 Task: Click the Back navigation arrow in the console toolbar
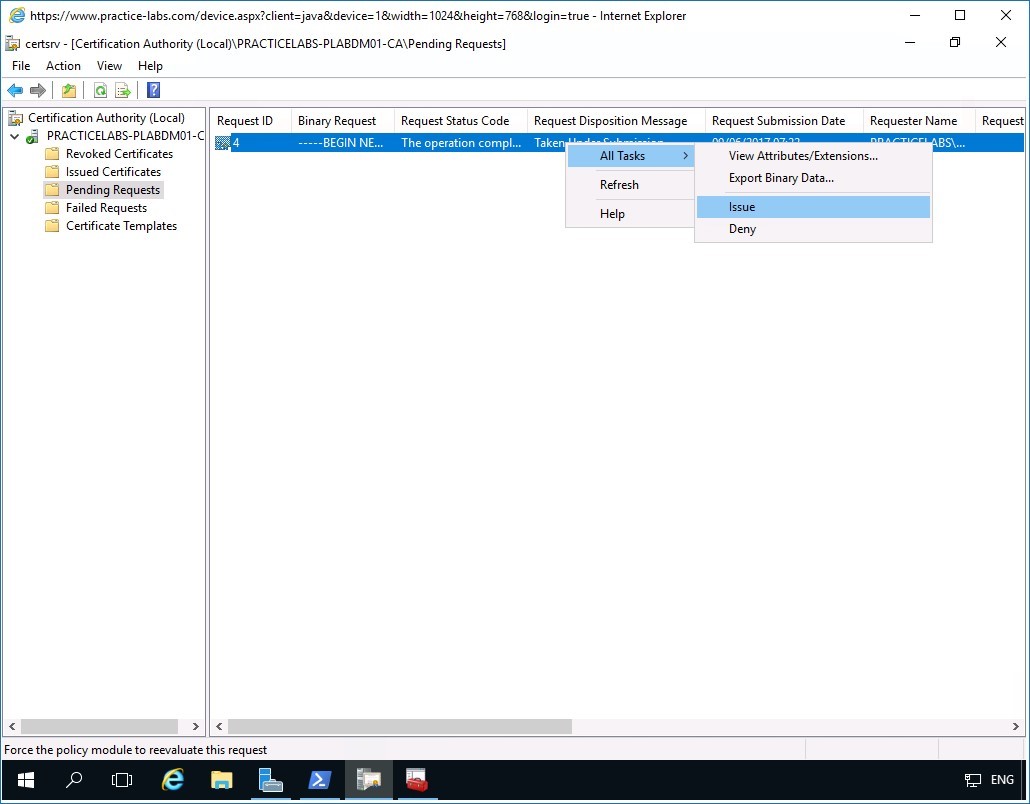pyautogui.click(x=15, y=90)
